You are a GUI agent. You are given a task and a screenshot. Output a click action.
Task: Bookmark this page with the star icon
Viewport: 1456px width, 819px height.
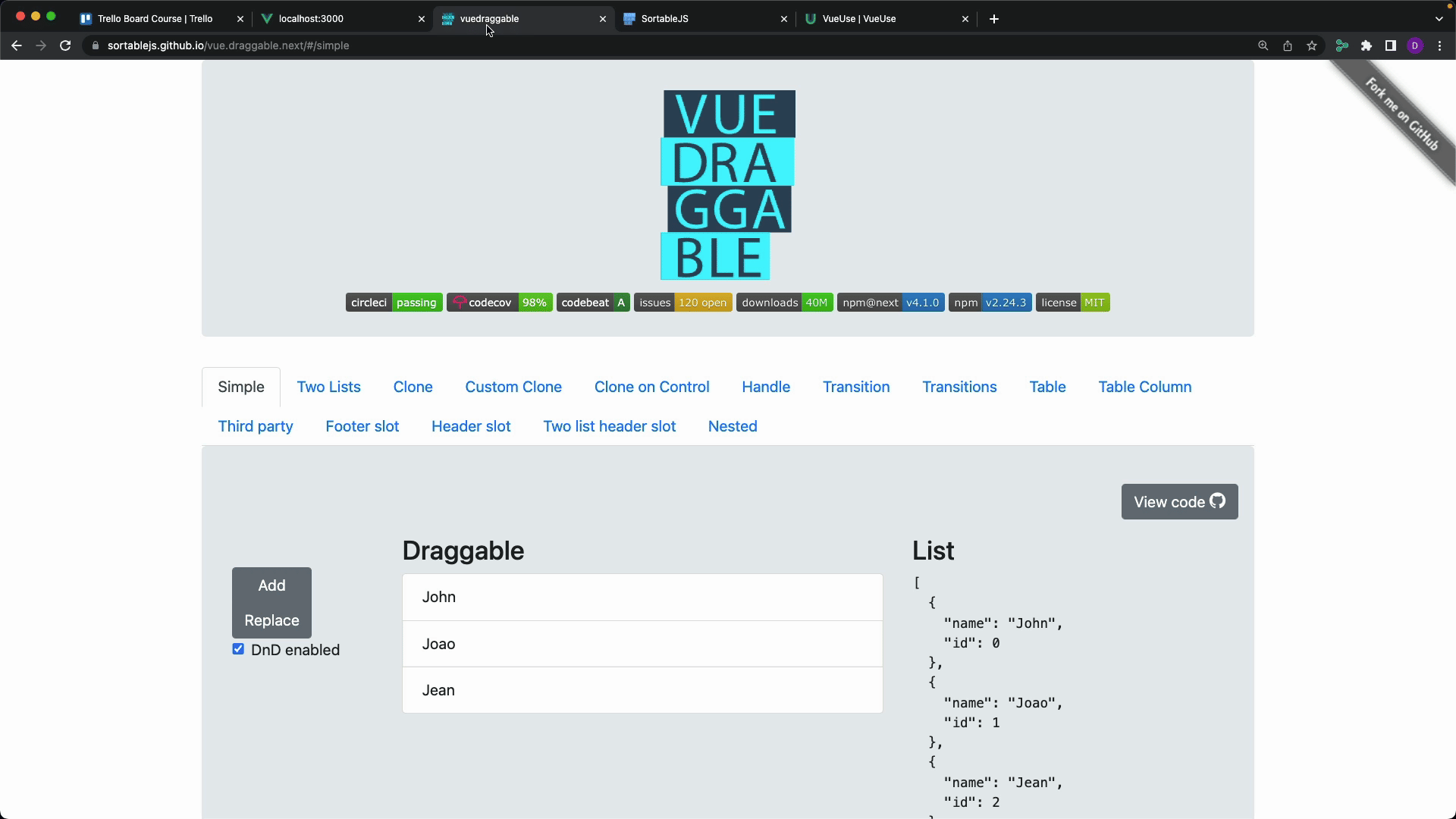[x=1312, y=45]
